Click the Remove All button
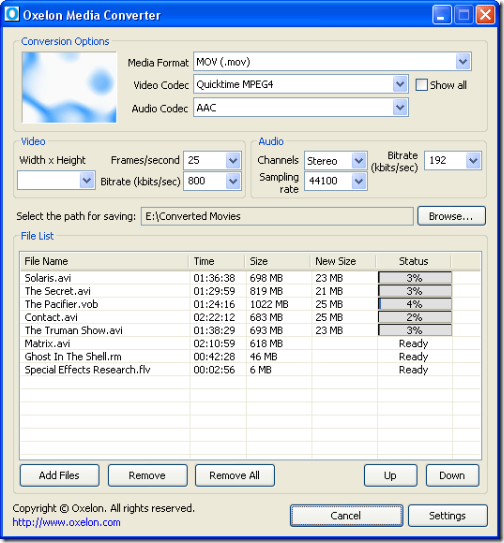The image size is (504, 543). coord(235,475)
